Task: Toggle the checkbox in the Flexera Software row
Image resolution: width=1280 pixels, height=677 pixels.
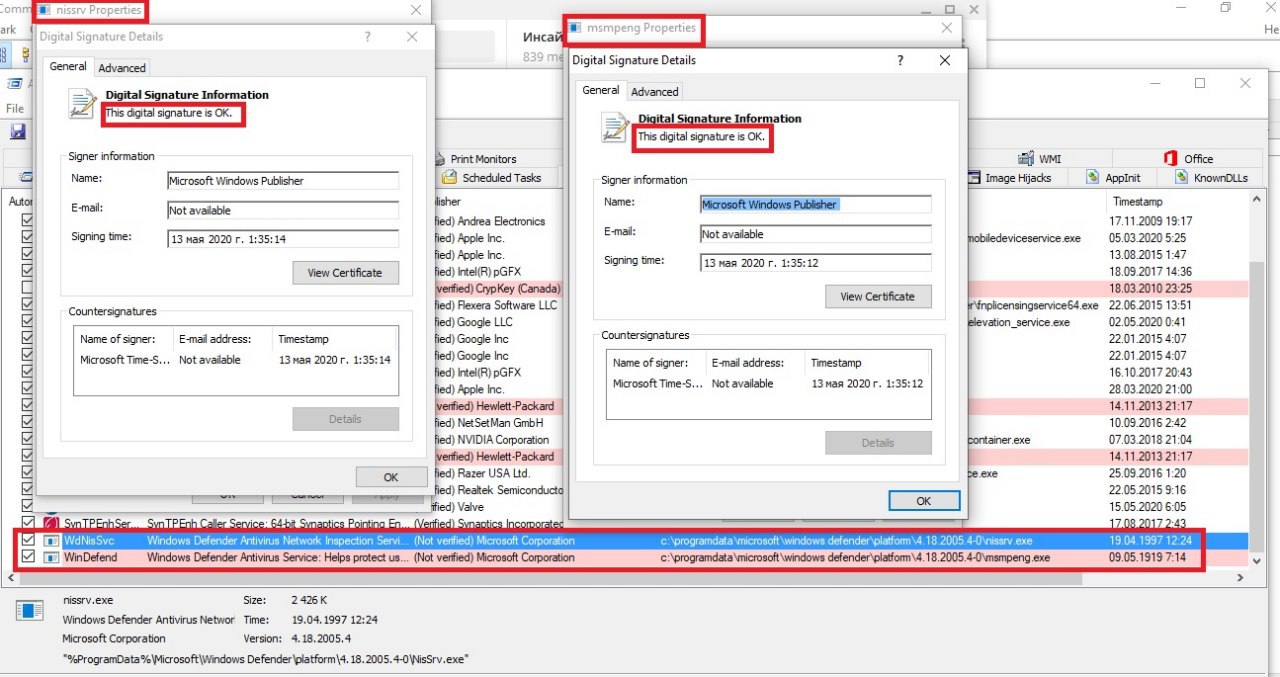Action: coord(27,305)
